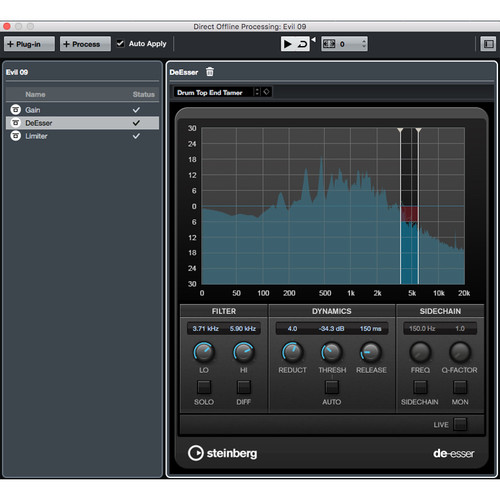The image size is (500, 500).
Task: Open the window layout setup icon
Action: (488, 44)
